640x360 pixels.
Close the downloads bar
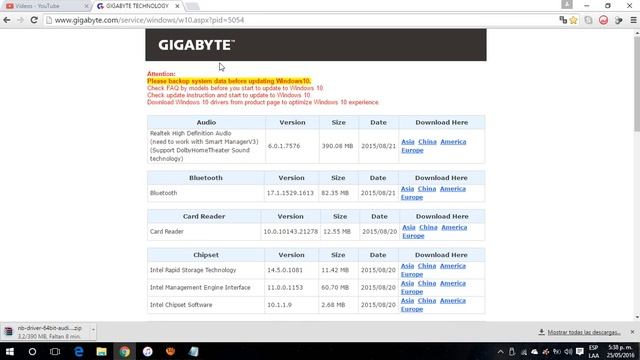click(x=632, y=332)
